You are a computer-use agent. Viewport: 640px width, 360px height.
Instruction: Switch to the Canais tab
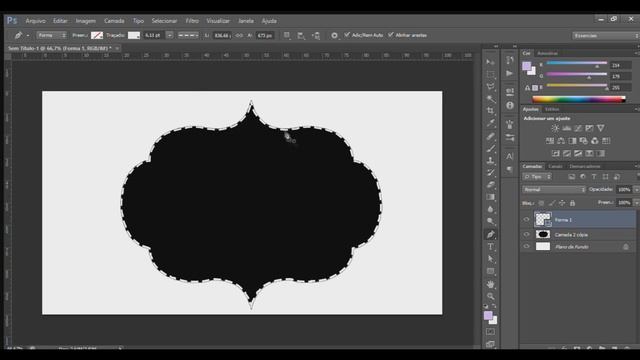(x=555, y=167)
